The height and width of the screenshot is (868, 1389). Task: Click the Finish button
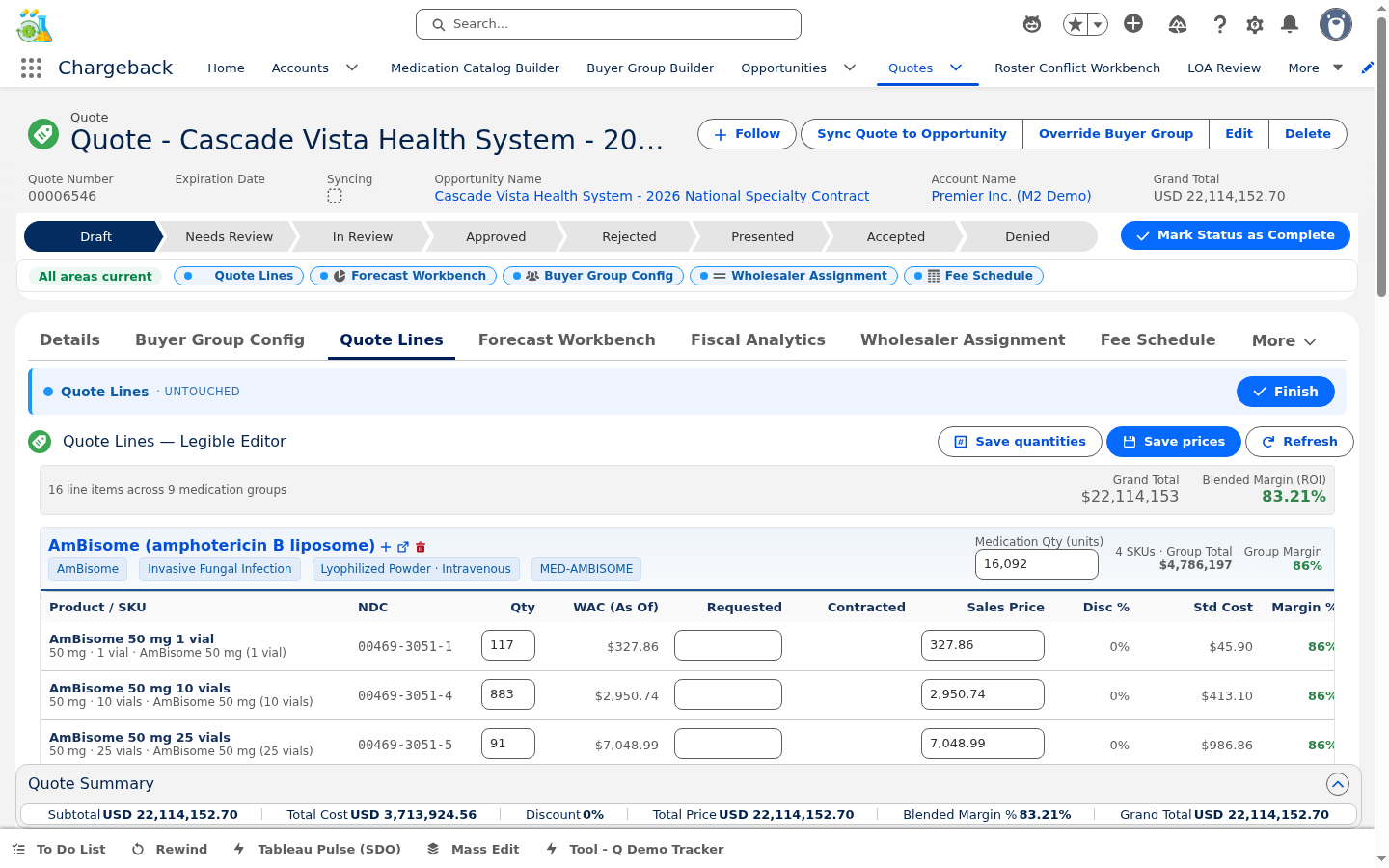coord(1286,392)
